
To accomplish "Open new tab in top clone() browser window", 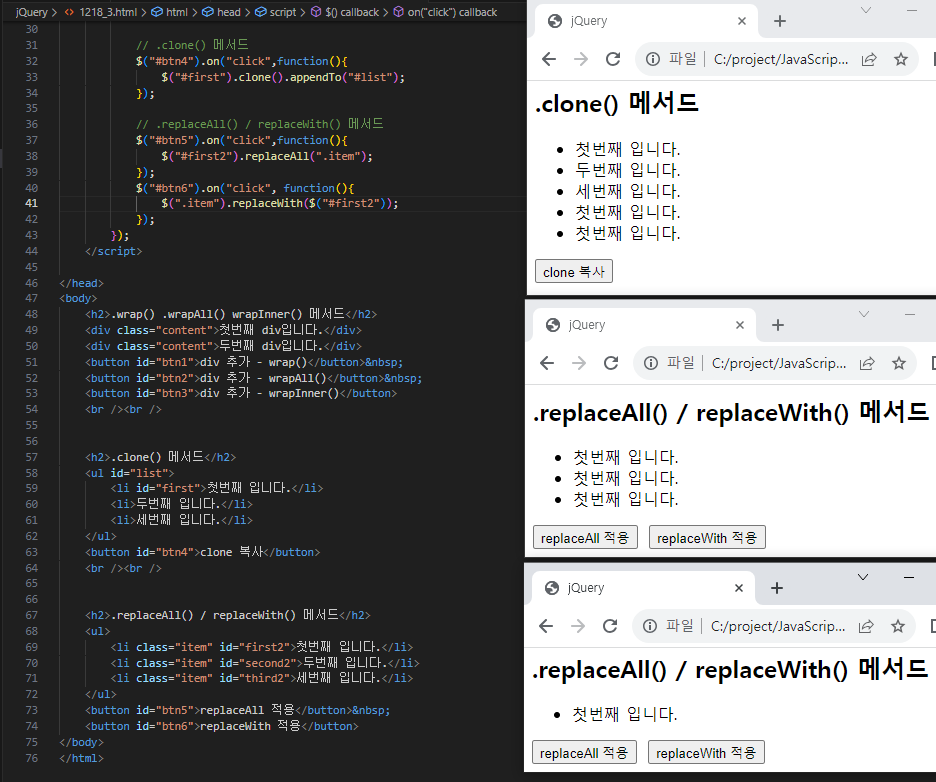I will pyautogui.click(x=780, y=21).
